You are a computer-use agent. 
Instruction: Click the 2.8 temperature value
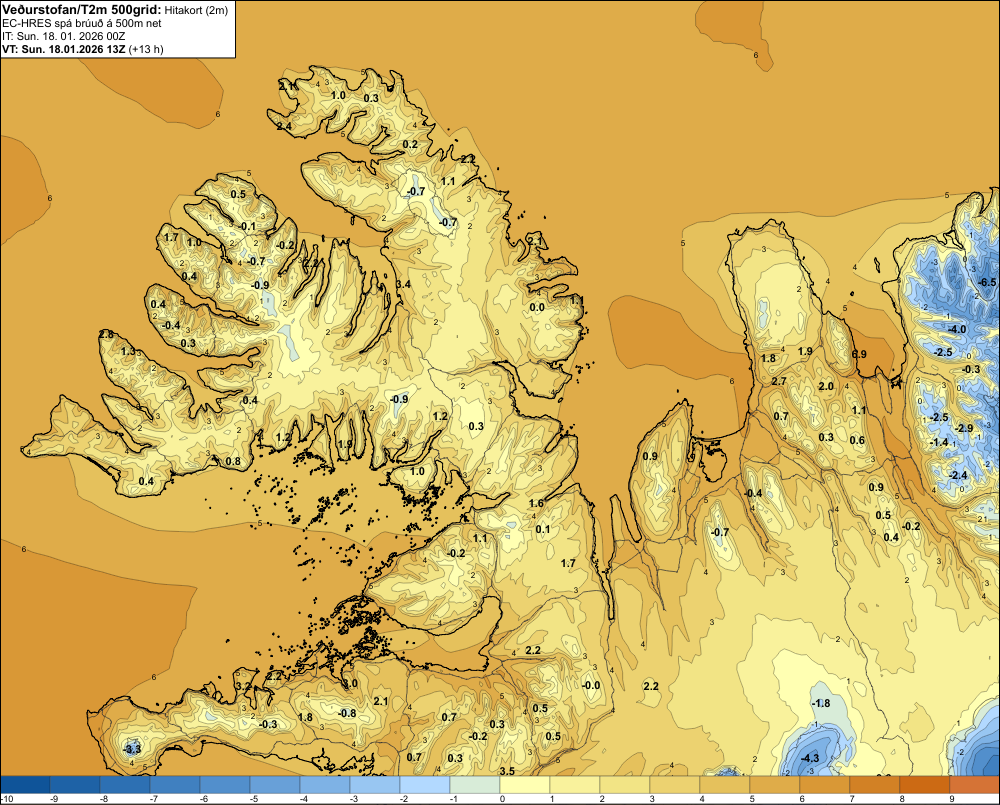point(107,334)
